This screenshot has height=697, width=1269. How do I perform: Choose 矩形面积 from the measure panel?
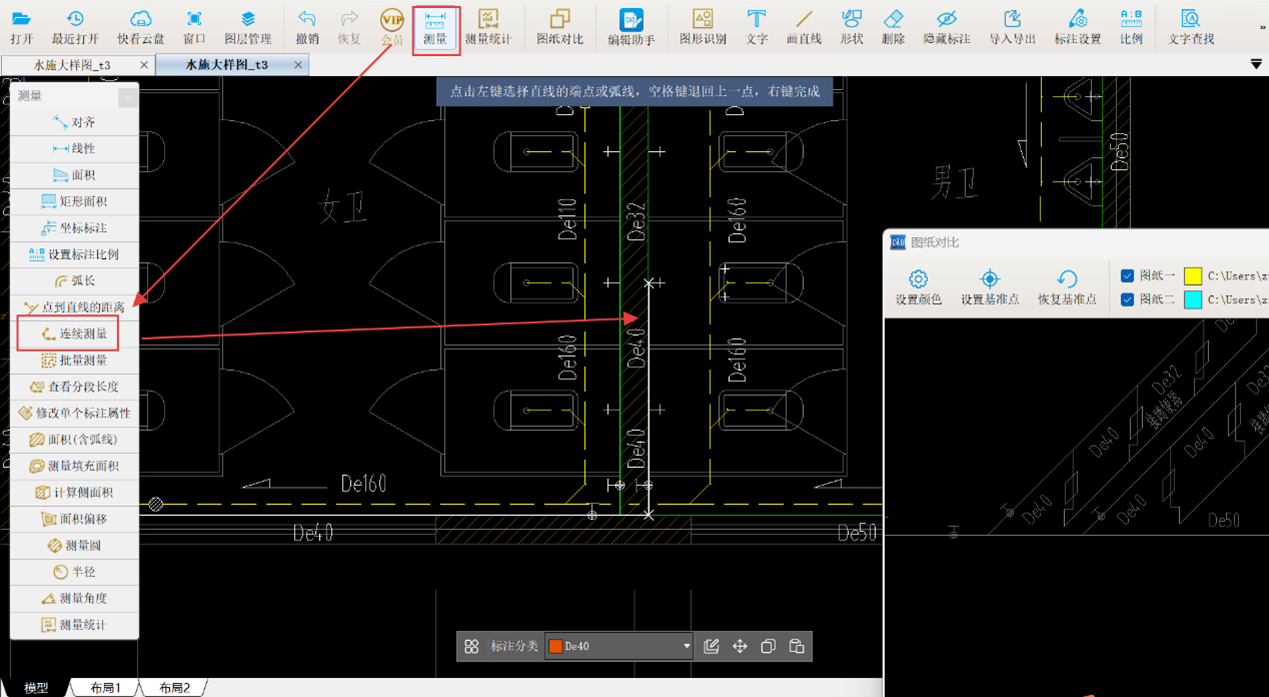(74, 202)
